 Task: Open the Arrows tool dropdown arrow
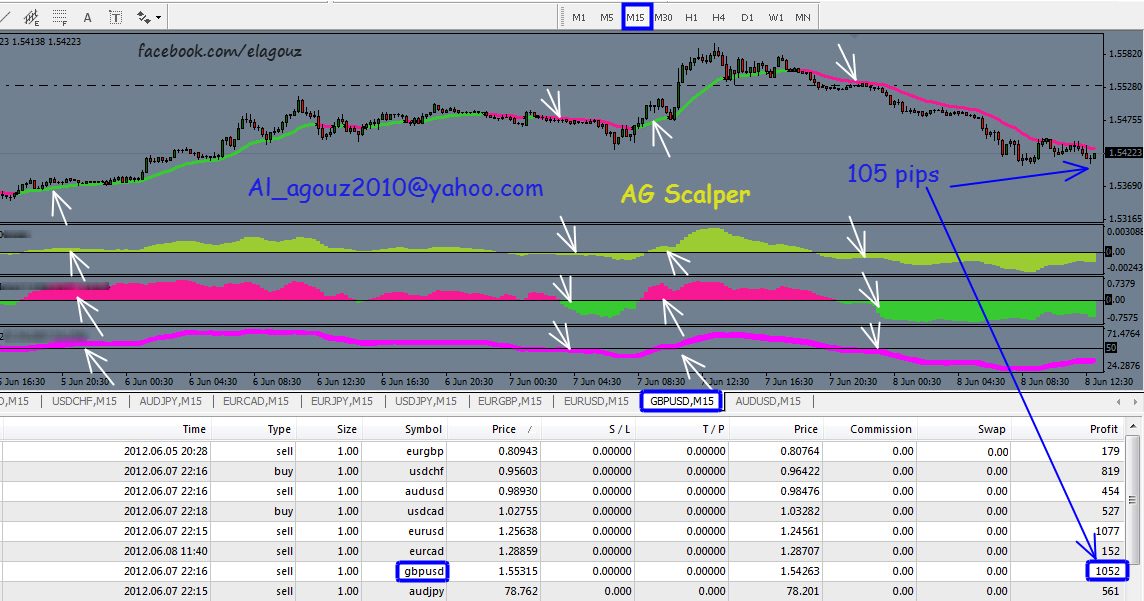tap(158, 17)
